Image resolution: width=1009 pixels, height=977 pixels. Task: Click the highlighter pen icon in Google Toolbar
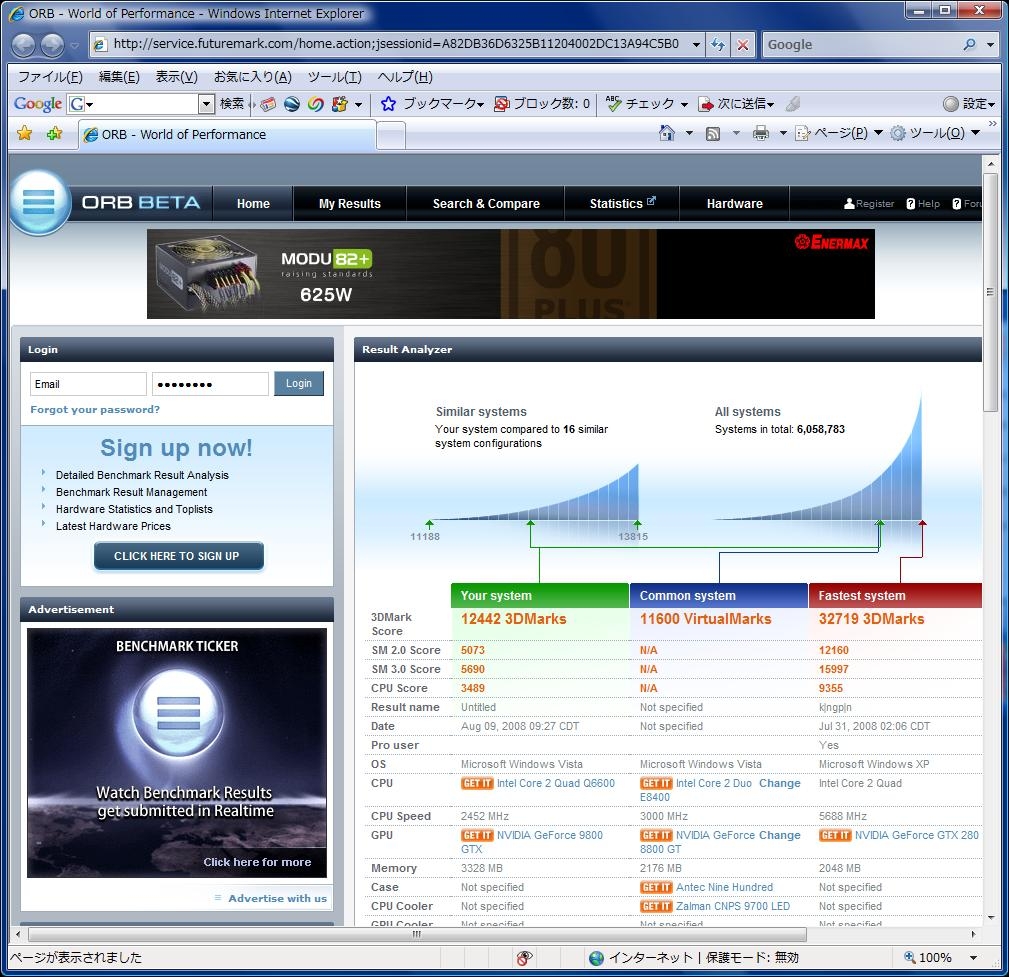tap(793, 104)
